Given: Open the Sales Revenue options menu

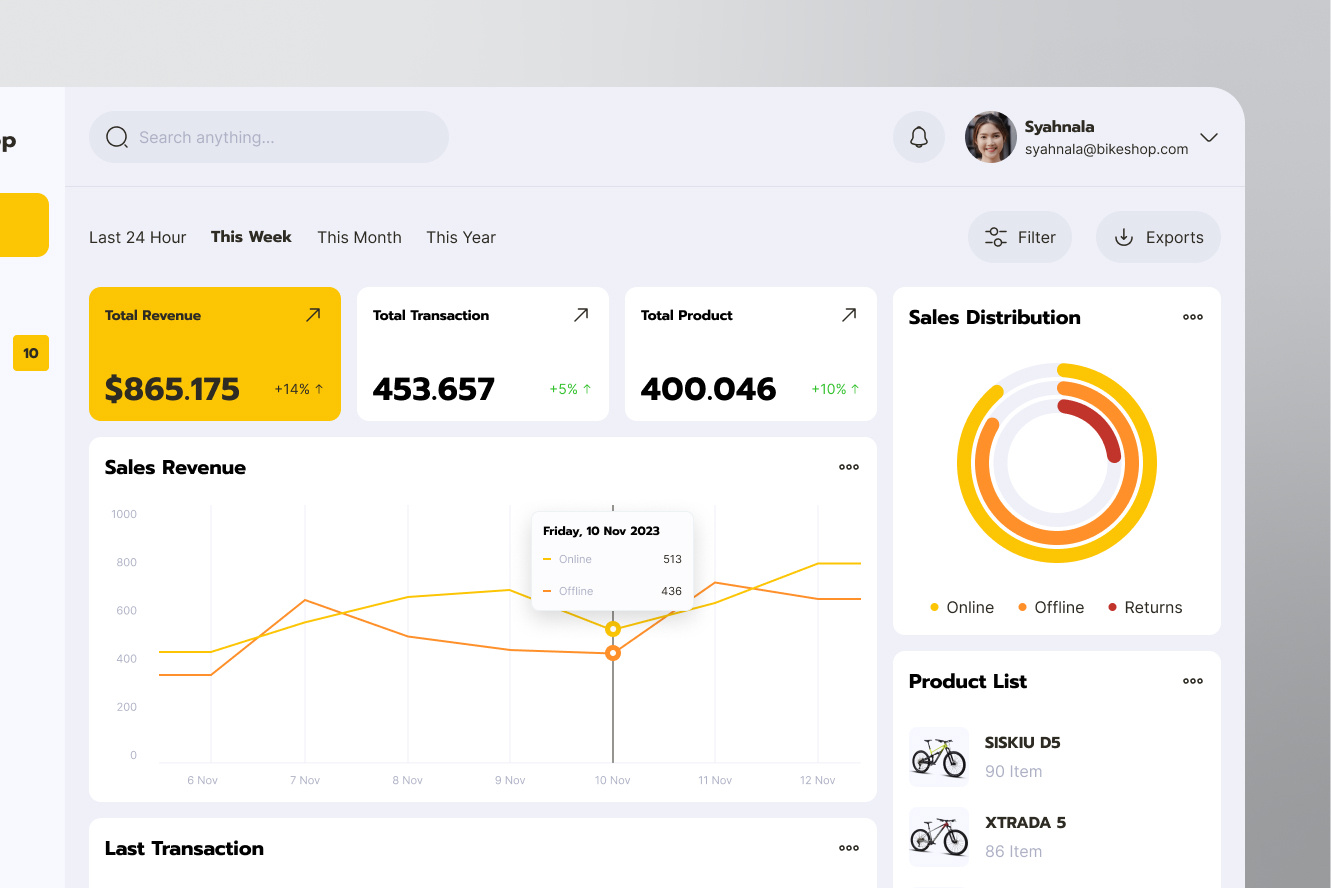Looking at the screenshot, I should point(848,467).
